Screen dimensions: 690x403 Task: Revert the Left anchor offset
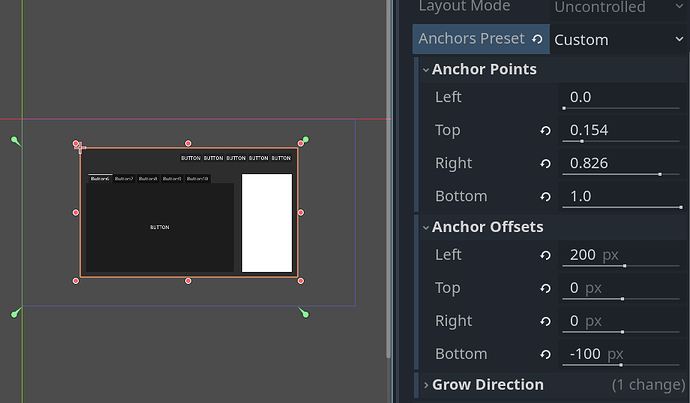pos(546,255)
